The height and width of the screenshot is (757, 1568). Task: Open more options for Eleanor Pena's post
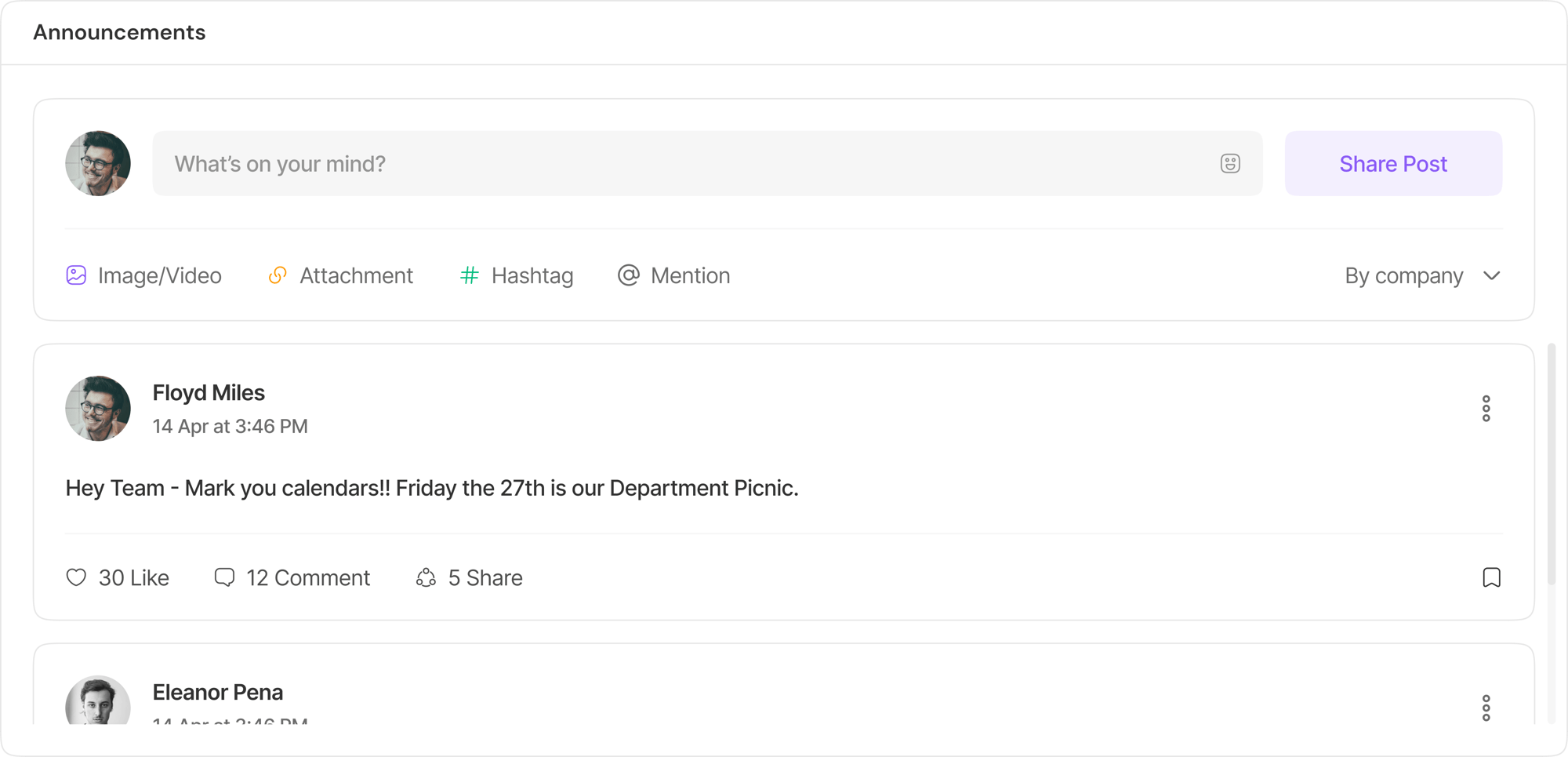[1486, 708]
